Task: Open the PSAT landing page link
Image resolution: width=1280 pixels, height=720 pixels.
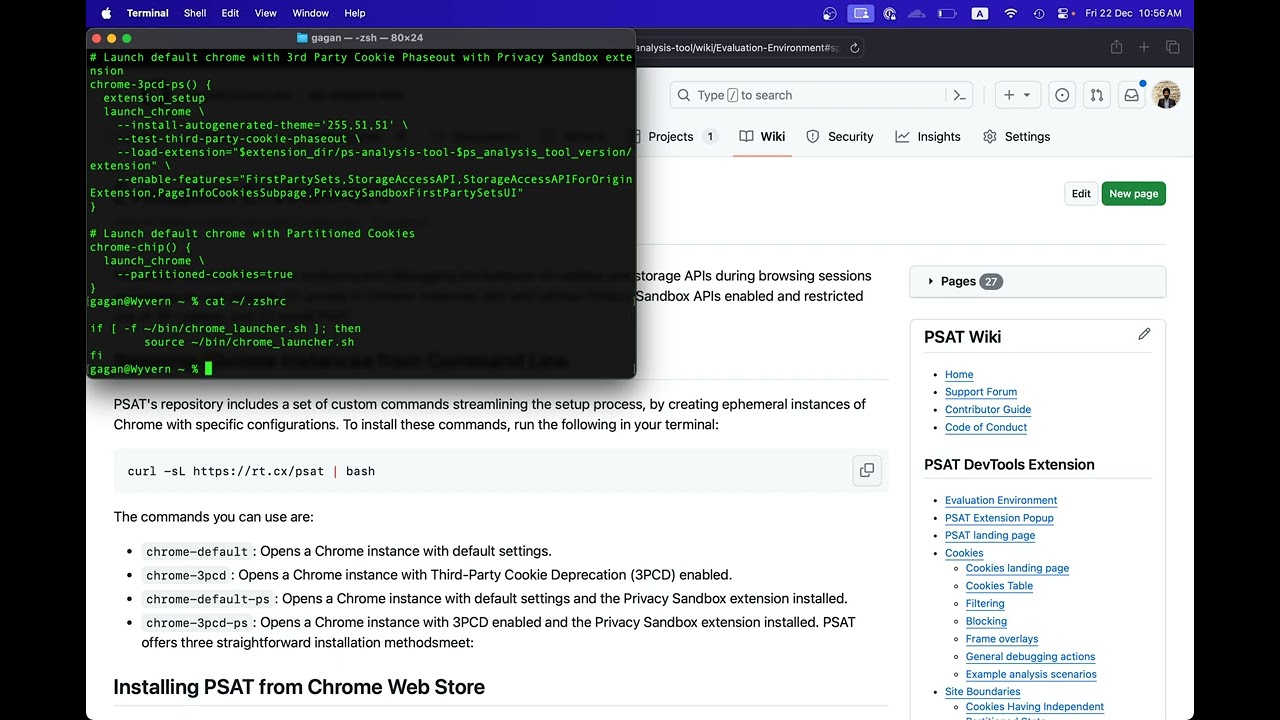Action: pos(990,535)
